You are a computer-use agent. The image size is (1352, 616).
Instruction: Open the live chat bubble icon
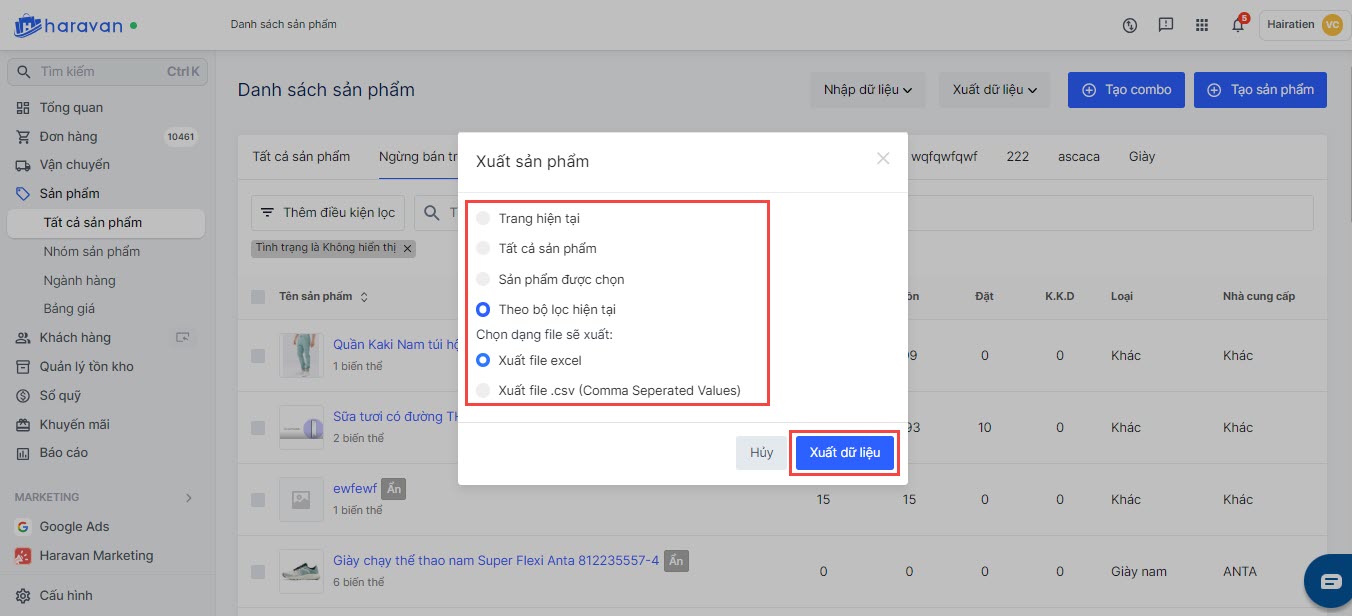pos(1330,581)
